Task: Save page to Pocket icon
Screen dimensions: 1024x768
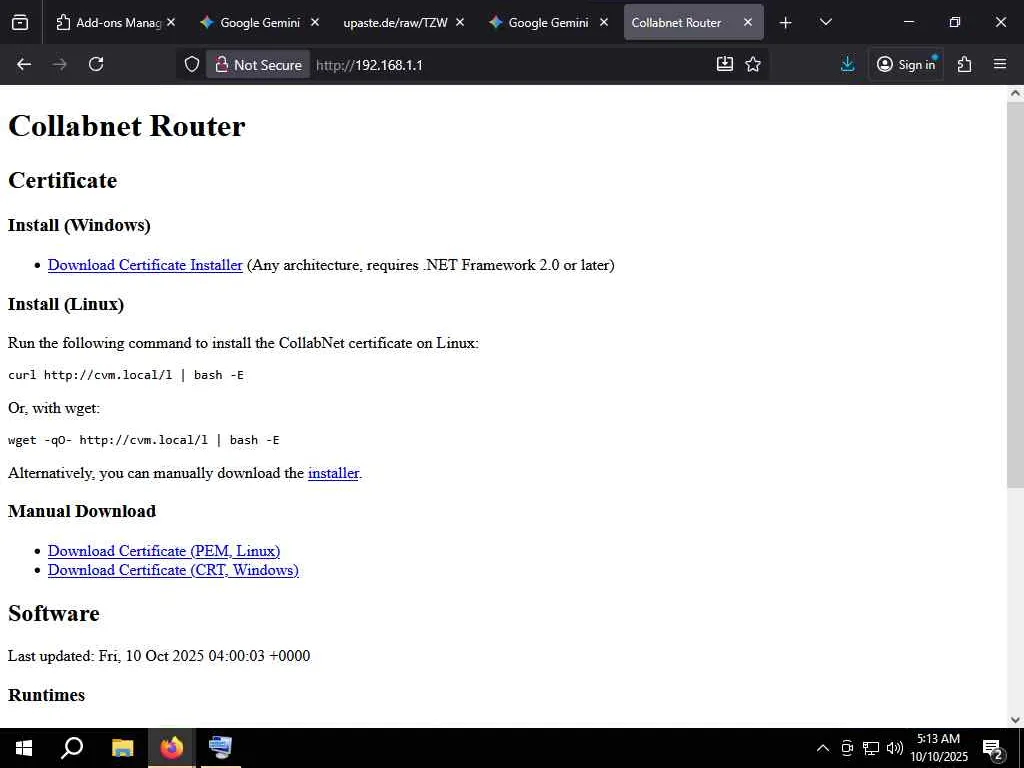Action: coord(725,64)
